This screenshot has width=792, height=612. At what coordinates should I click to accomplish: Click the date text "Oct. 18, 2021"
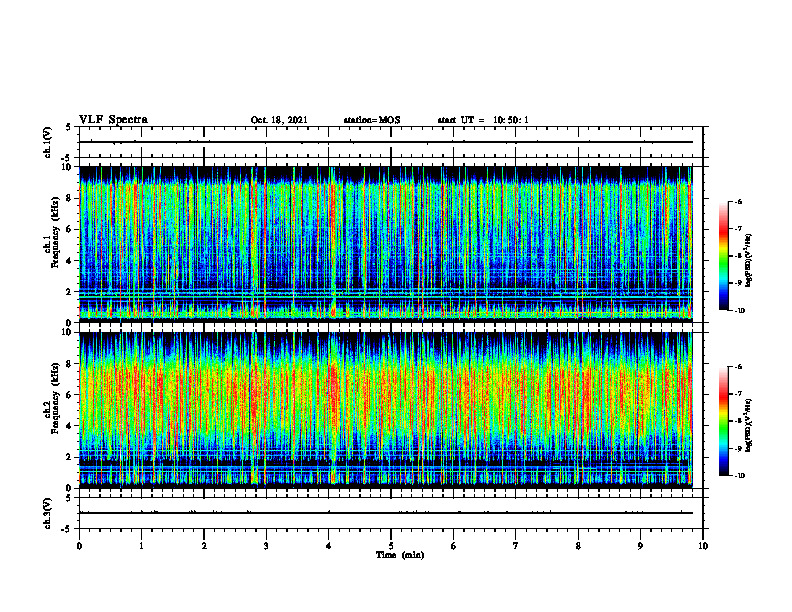pyautogui.click(x=279, y=120)
